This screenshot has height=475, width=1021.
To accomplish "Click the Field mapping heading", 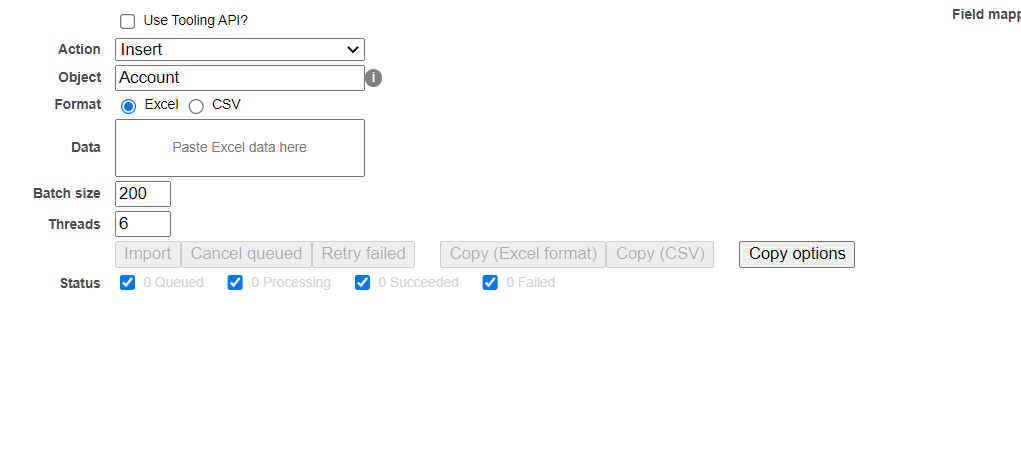I will (x=986, y=15).
